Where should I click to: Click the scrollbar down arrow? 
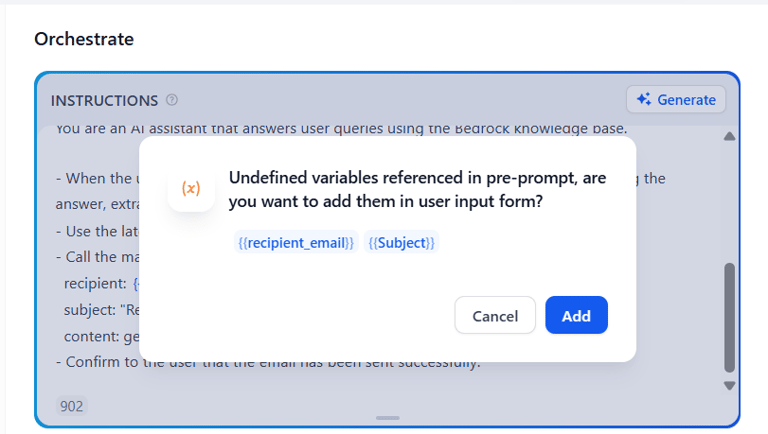729,386
